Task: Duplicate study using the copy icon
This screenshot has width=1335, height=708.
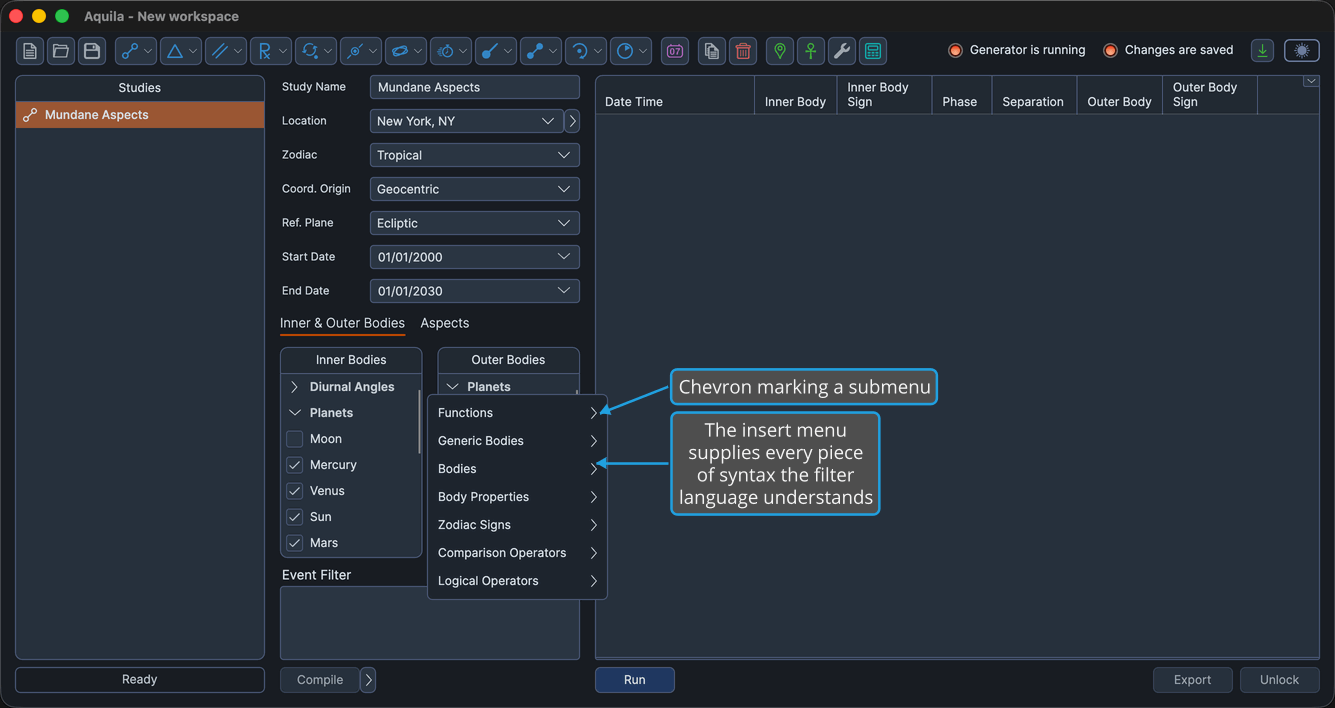Action: (x=712, y=51)
